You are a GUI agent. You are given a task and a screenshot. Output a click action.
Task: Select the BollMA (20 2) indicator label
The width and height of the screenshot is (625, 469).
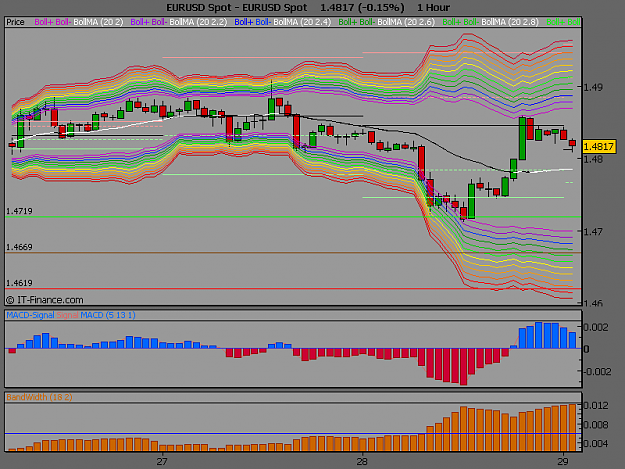pos(98,22)
